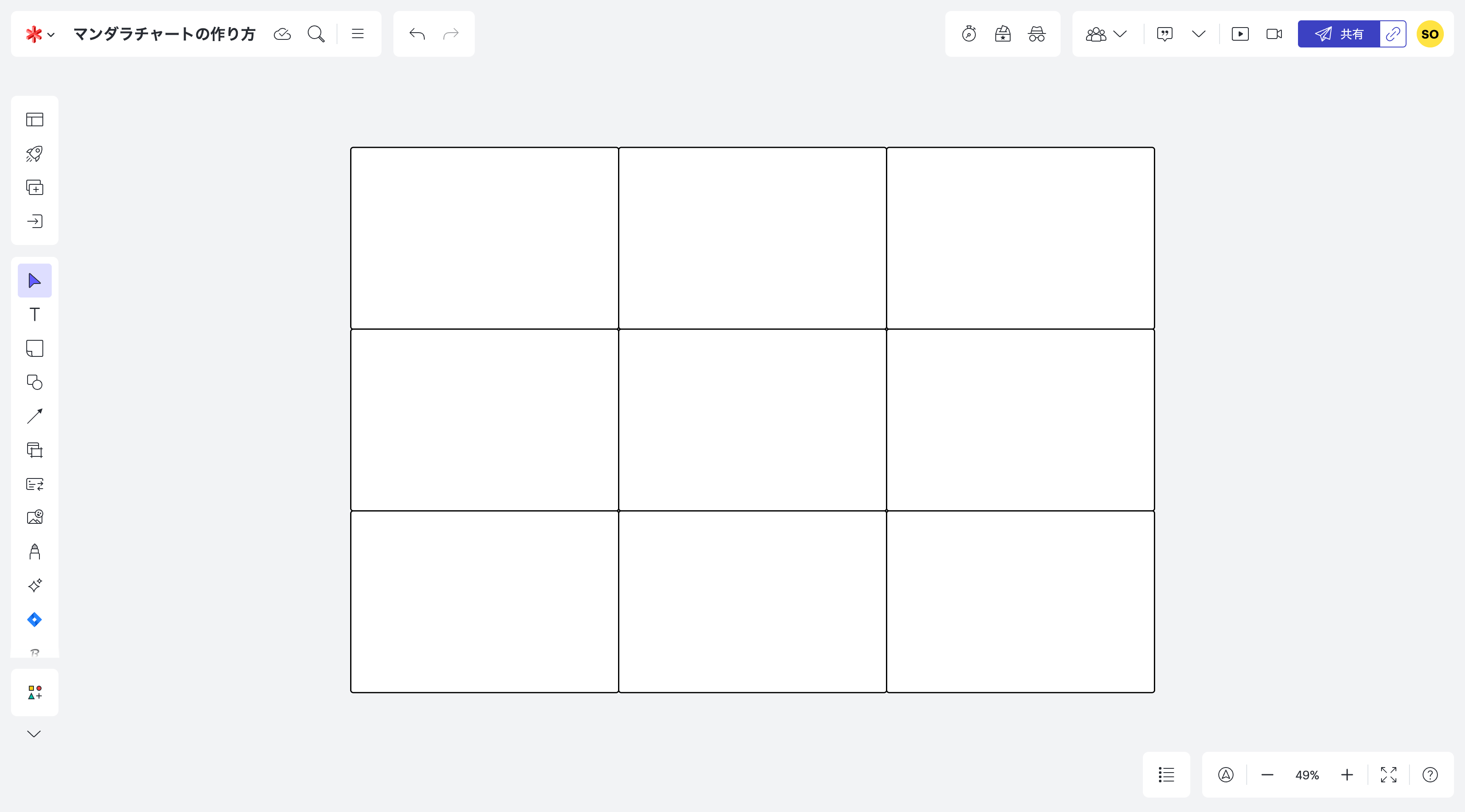This screenshot has width=1465, height=812.
Task: Expand the comments options chevron
Action: 1198,34
